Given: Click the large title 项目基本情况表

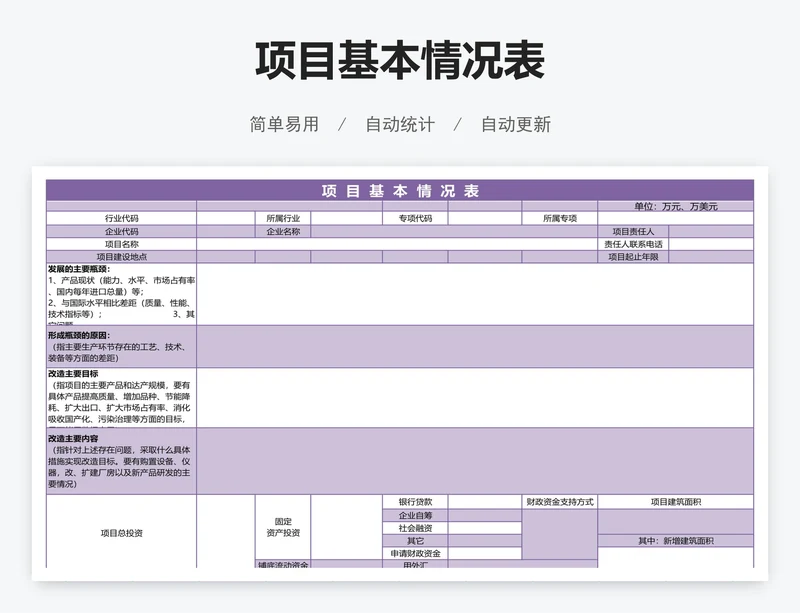Looking at the screenshot, I should click(400, 61).
